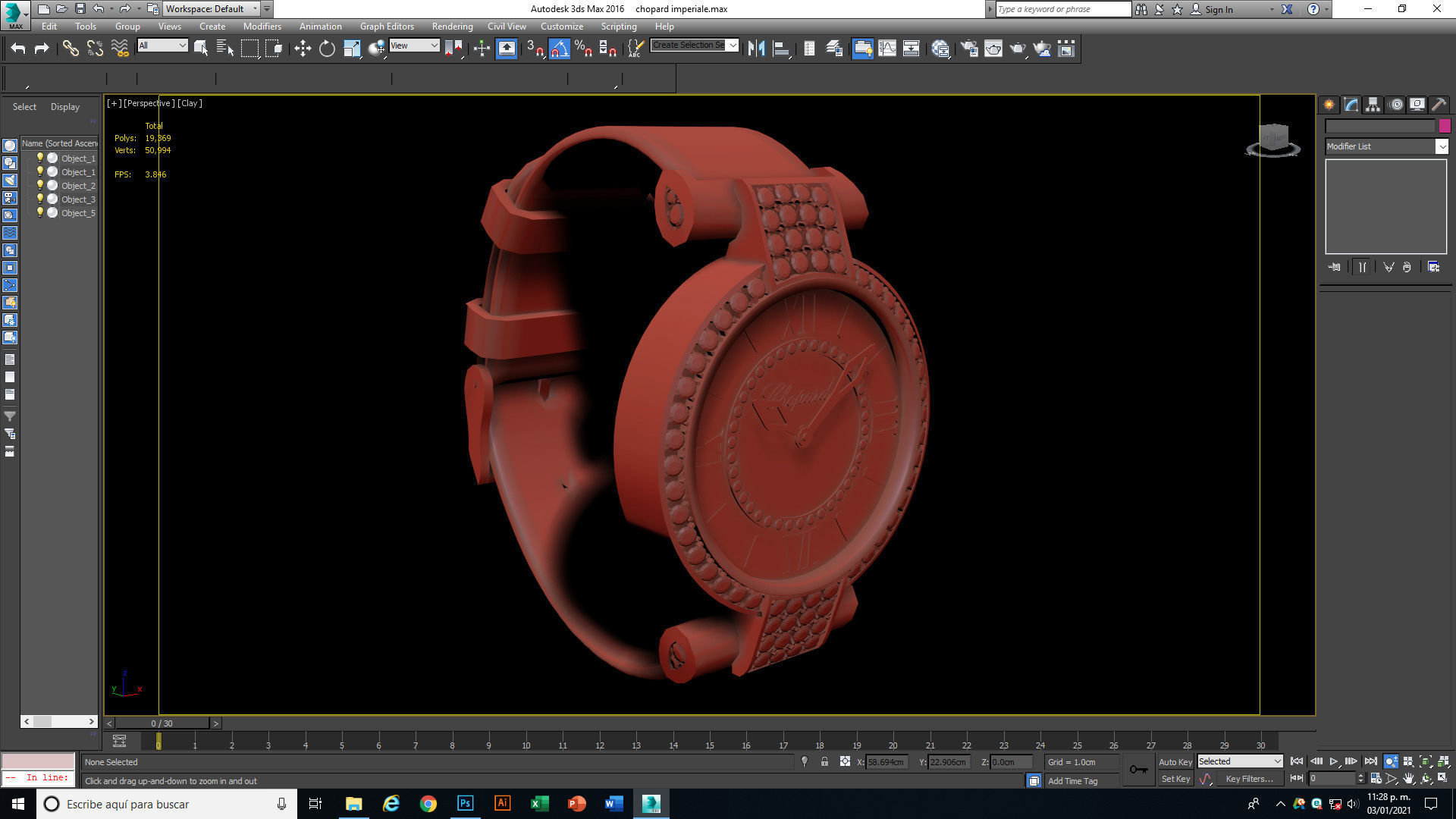1456x819 pixels.
Task: Select the Rotate tool
Action: coord(327,49)
